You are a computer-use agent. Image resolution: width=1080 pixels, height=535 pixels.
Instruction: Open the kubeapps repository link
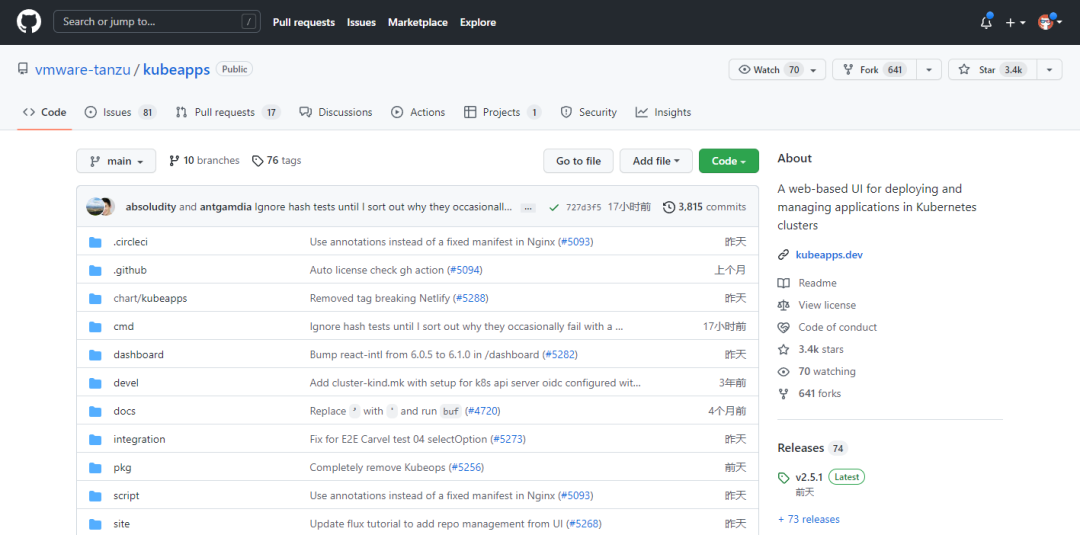click(x=176, y=70)
